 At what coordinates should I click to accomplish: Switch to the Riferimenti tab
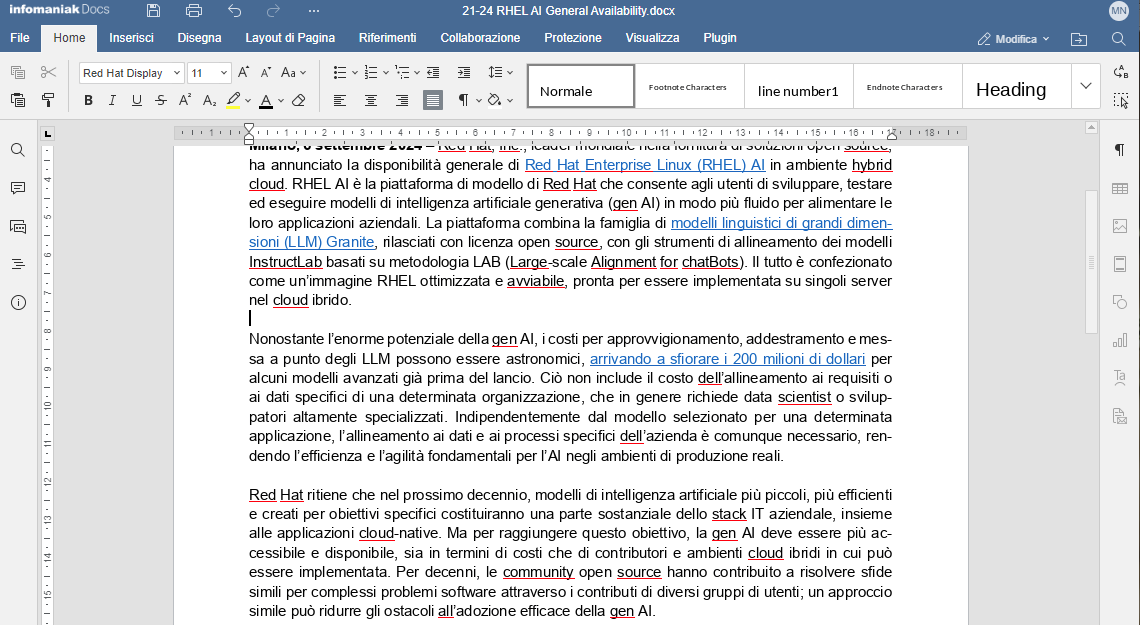(387, 38)
